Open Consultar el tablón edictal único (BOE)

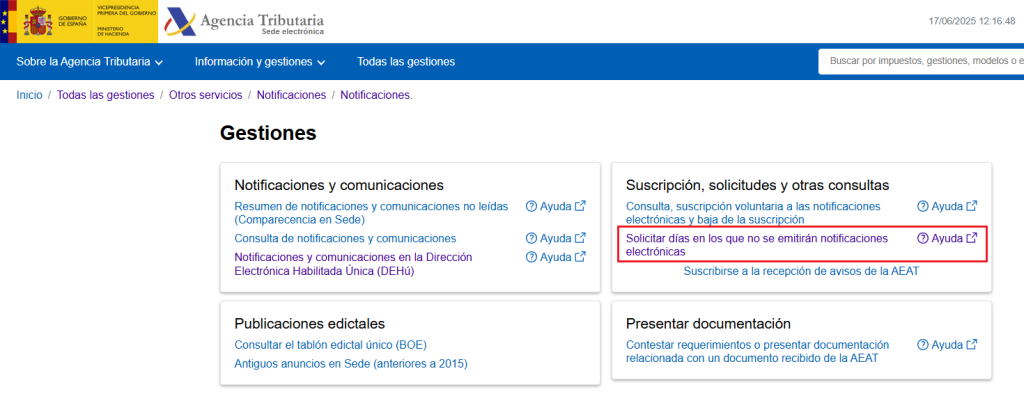pyautogui.click(x=330, y=345)
